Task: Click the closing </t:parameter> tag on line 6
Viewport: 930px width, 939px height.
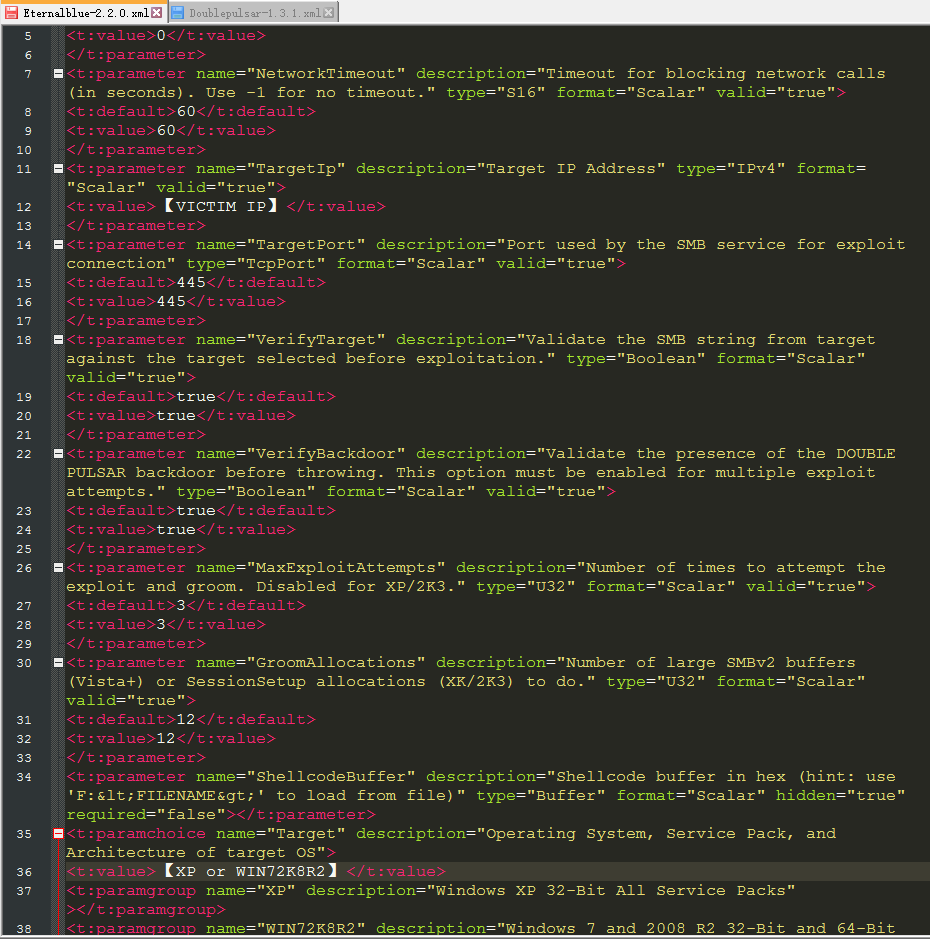Action: [x=136, y=54]
